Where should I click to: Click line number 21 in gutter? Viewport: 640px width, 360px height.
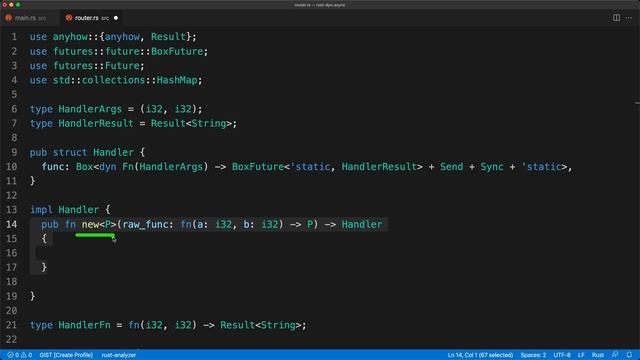11,325
